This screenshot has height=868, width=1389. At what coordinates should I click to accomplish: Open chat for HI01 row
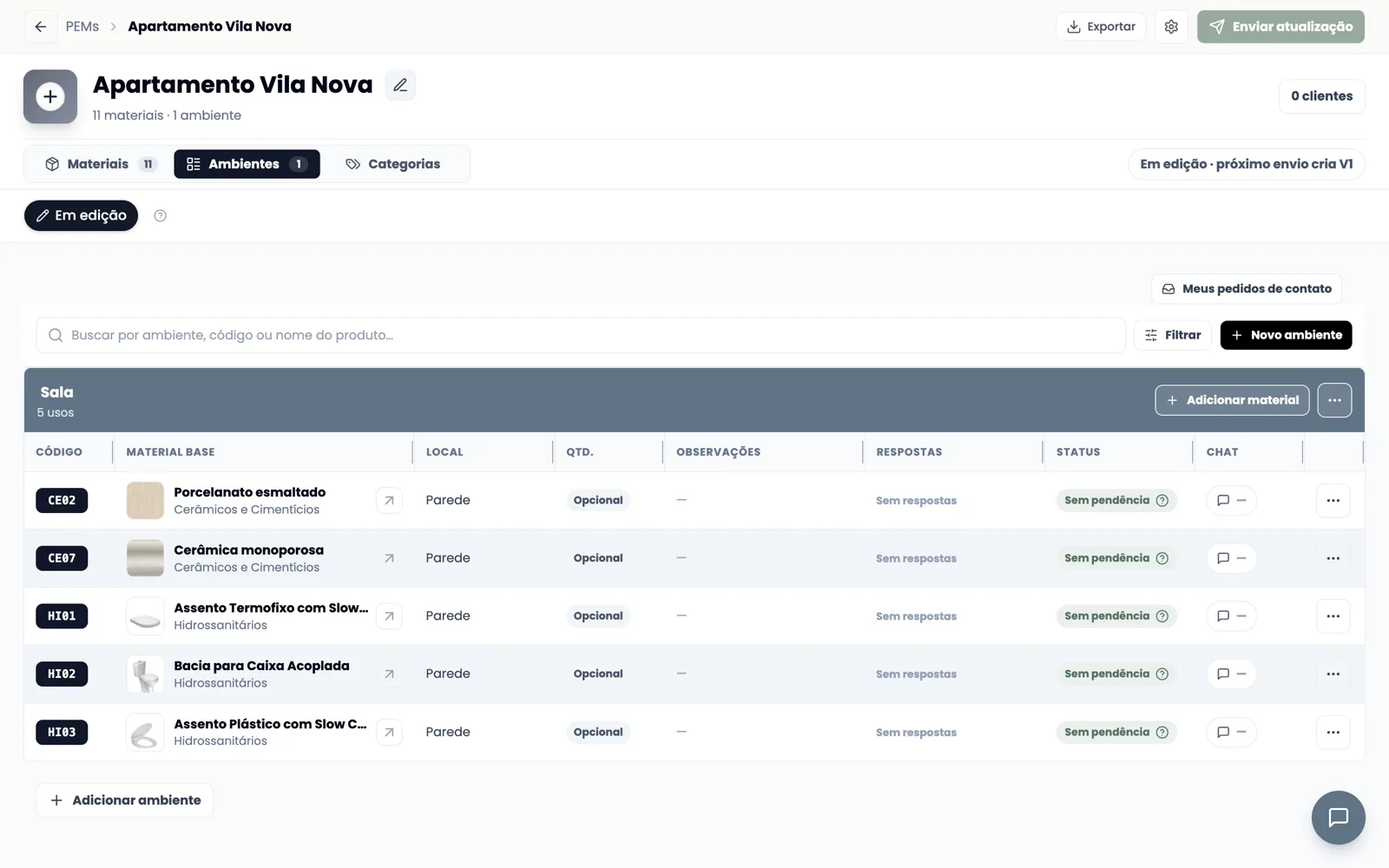point(1231,616)
